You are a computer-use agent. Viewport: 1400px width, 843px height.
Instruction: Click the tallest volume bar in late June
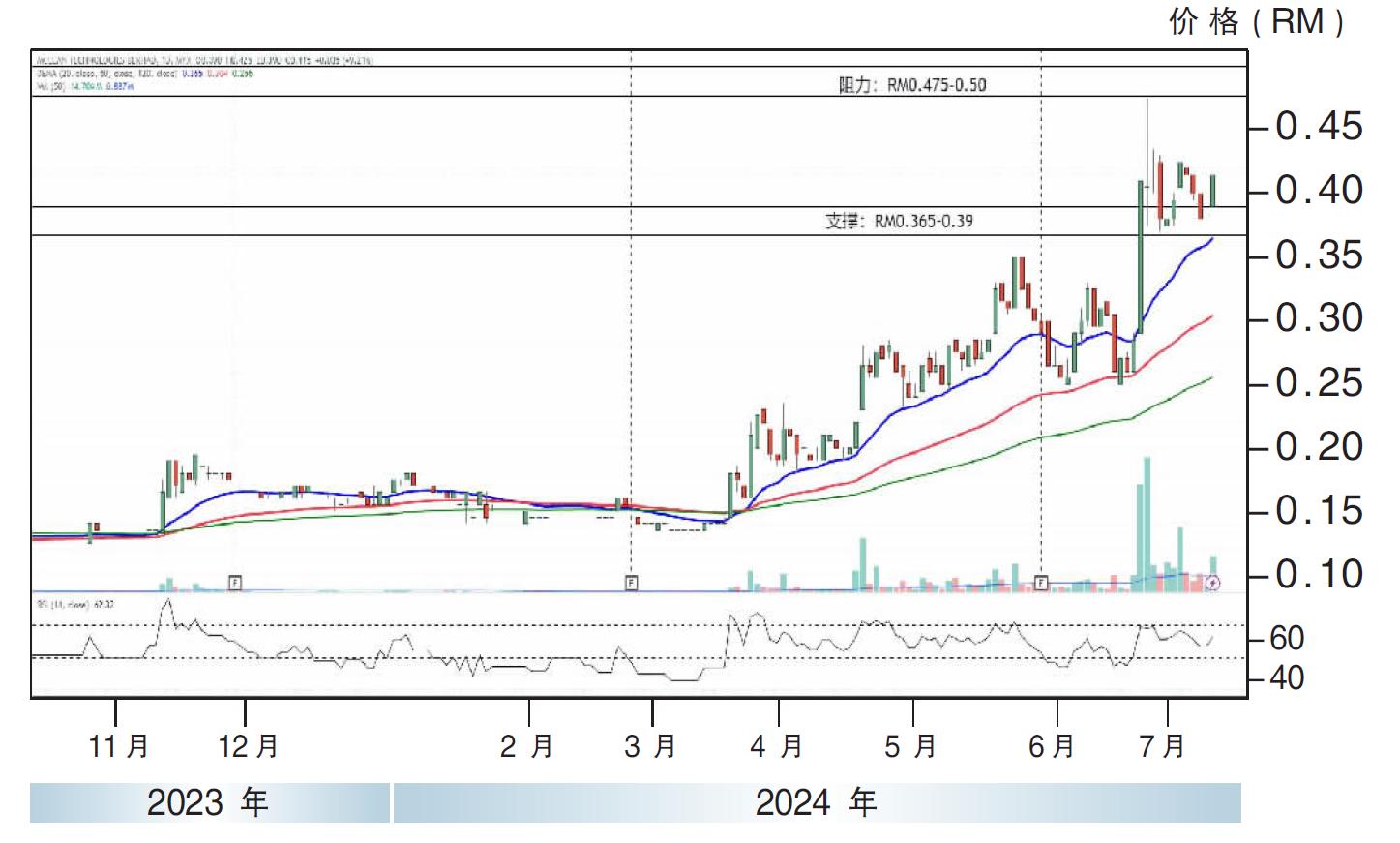click(1147, 524)
